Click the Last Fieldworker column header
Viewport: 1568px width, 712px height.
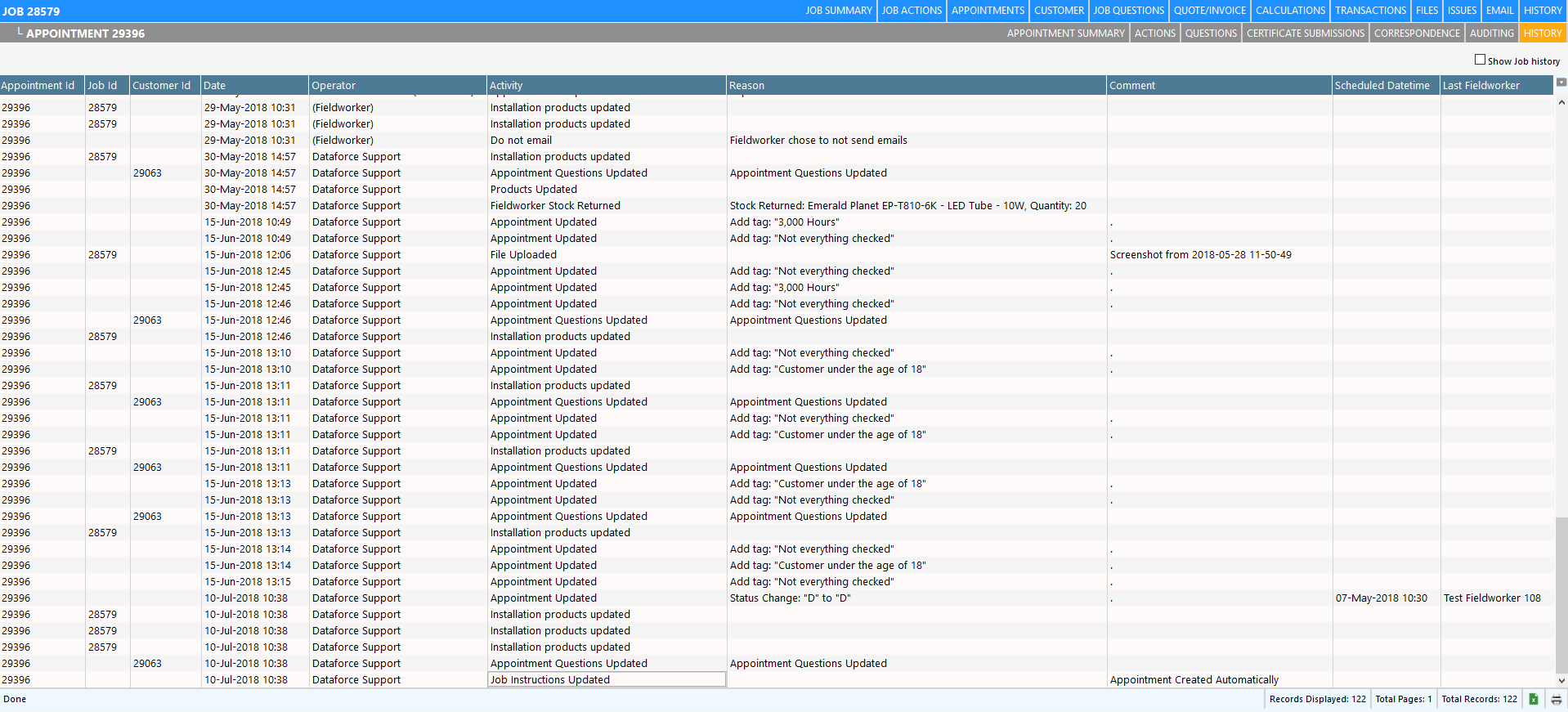click(1495, 86)
